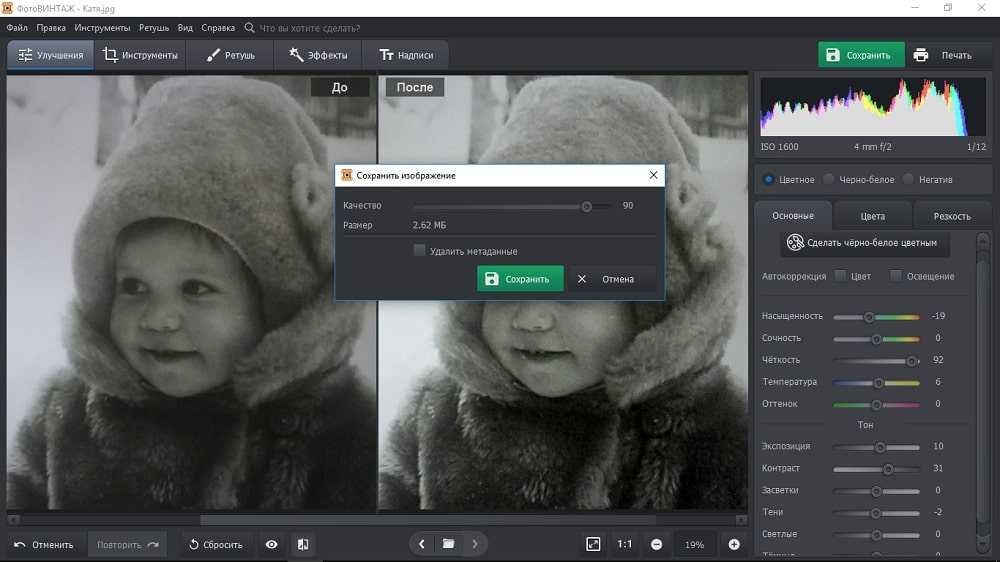Open the Цвета panel tab

(x=872, y=215)
